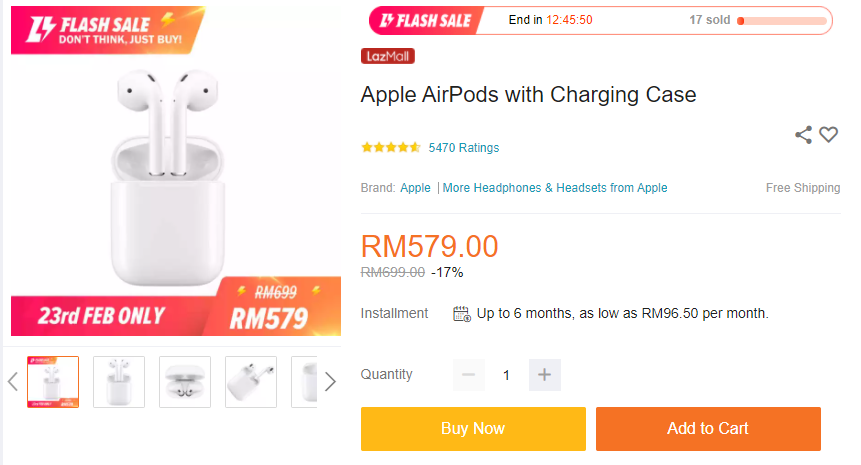Click the Add to Cart button
Image resolution: width=861 pixels, height=465 pixels.
[708, 428]
